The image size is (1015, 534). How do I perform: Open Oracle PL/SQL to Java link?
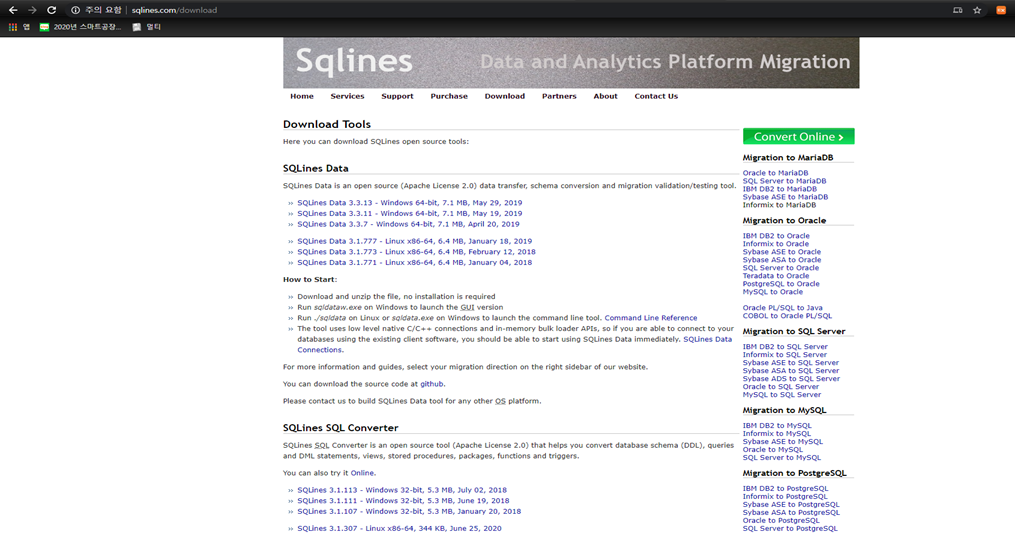click(x=782, y=308)
